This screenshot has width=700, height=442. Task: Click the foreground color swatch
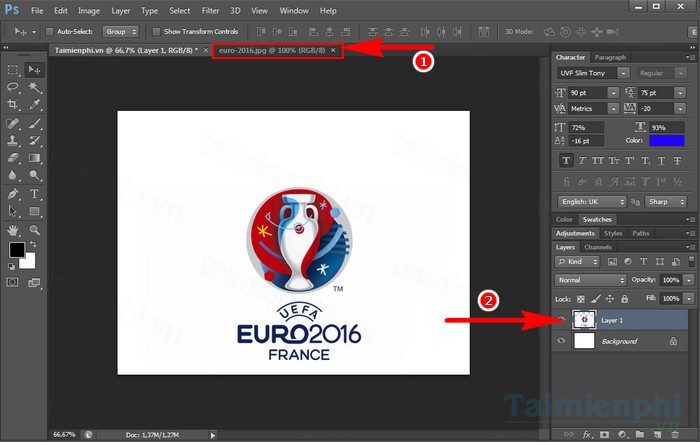pyautogui.click(x=17, y=250)
